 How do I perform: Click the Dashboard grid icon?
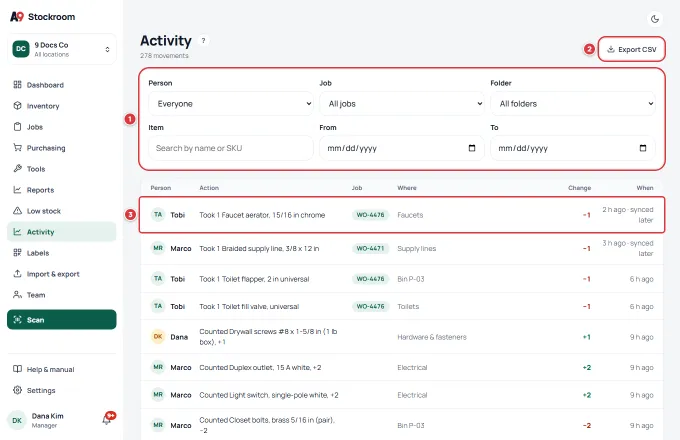tap(17, 85)
